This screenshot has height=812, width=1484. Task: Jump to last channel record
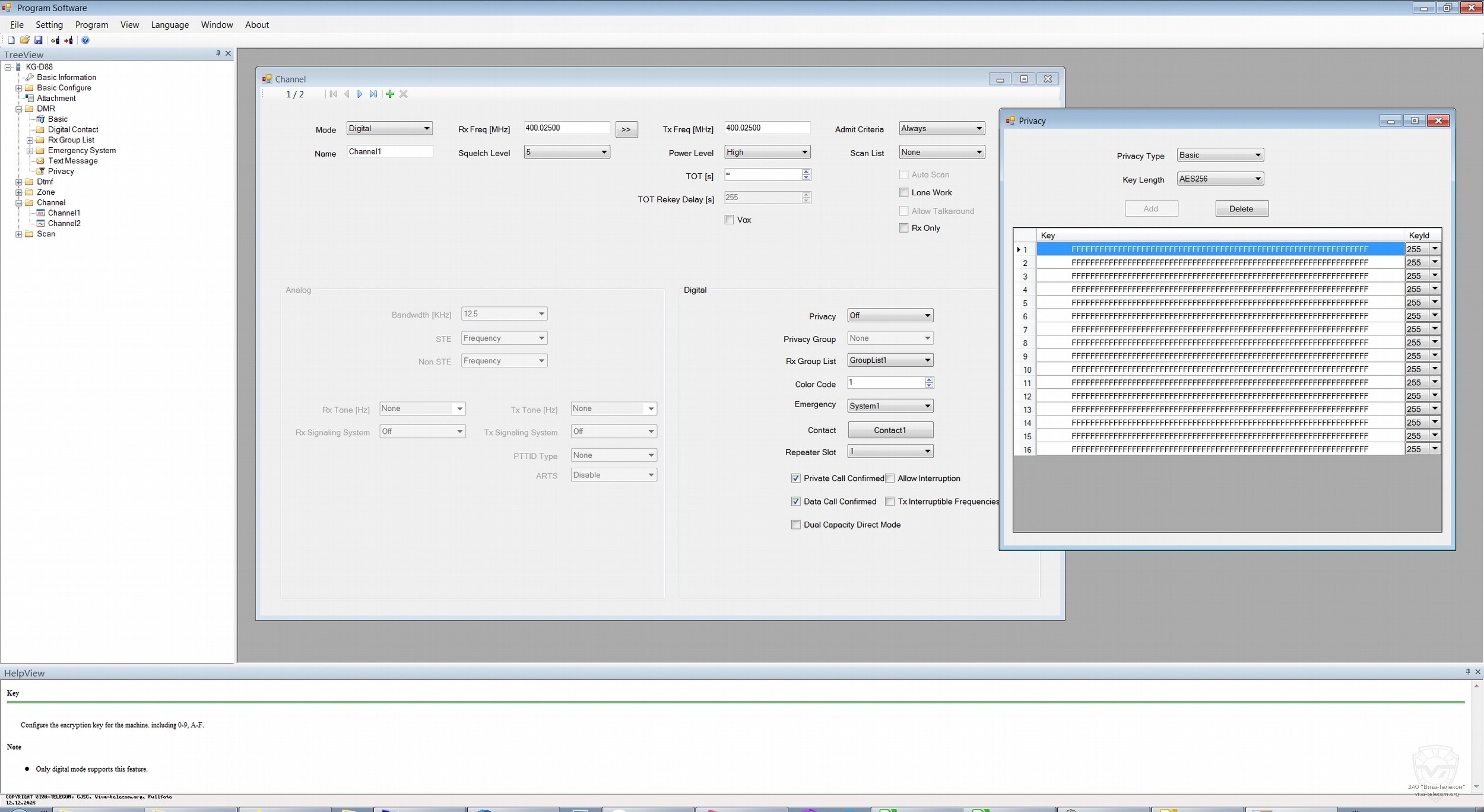(x=373, y=94)
